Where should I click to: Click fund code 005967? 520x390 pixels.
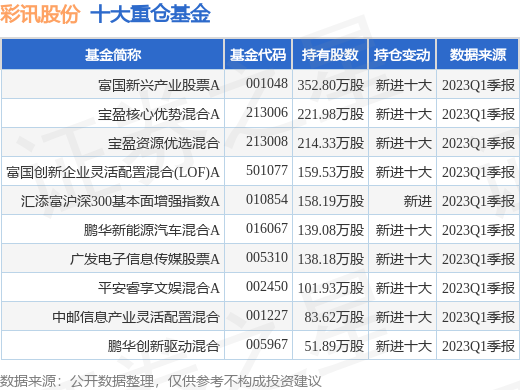click(x=267, y=345)
